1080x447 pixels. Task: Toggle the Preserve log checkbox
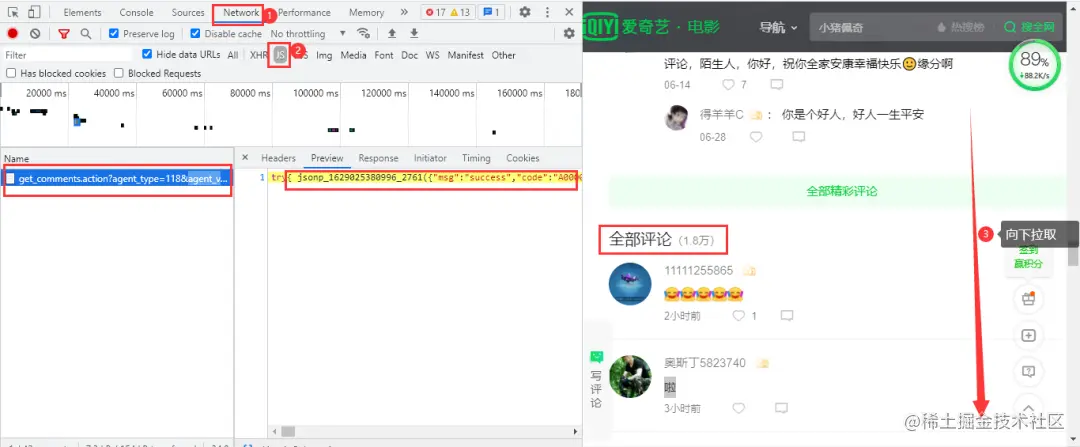[x=114, y=34]
